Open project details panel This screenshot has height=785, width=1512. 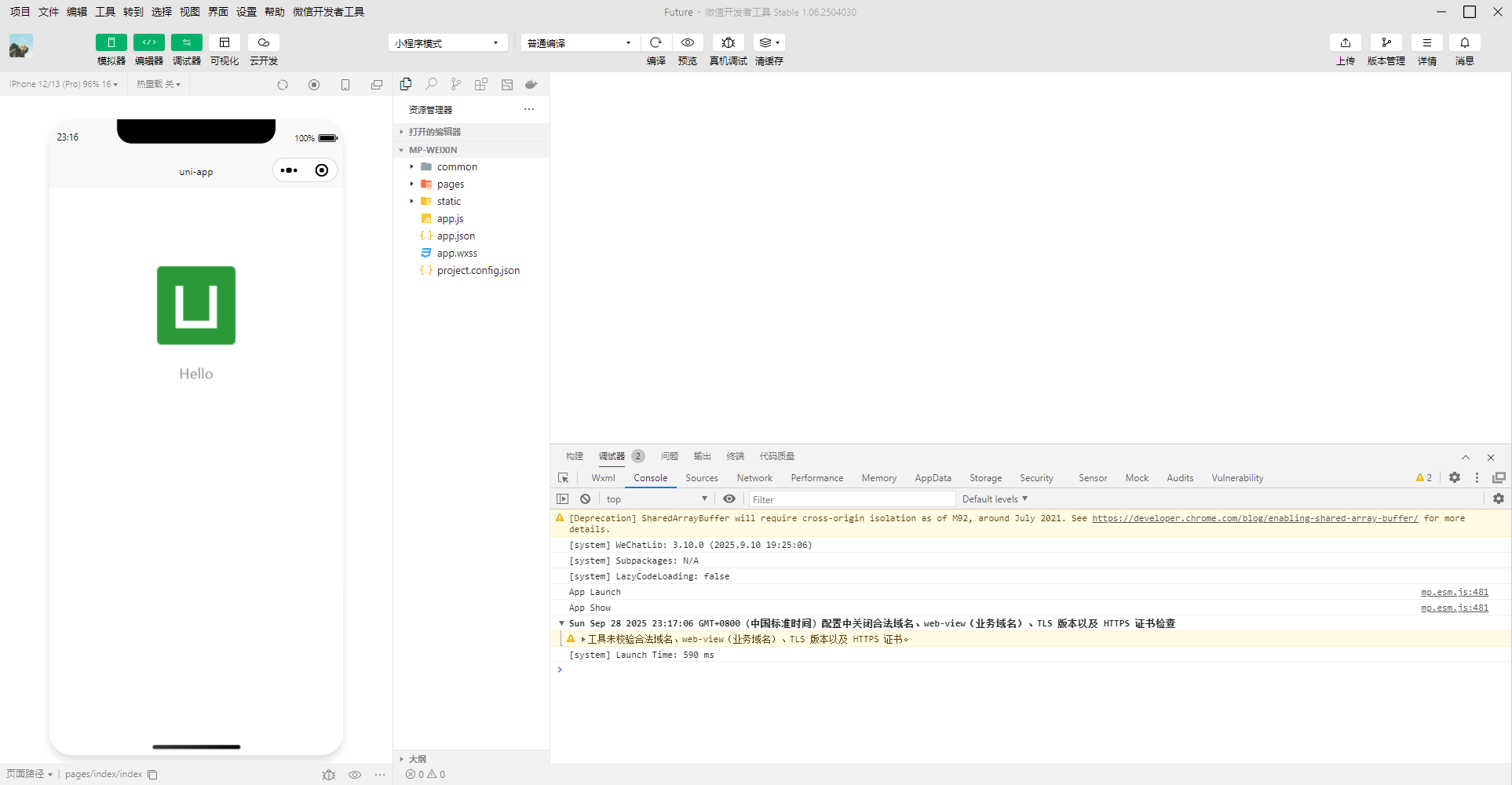1427,42
